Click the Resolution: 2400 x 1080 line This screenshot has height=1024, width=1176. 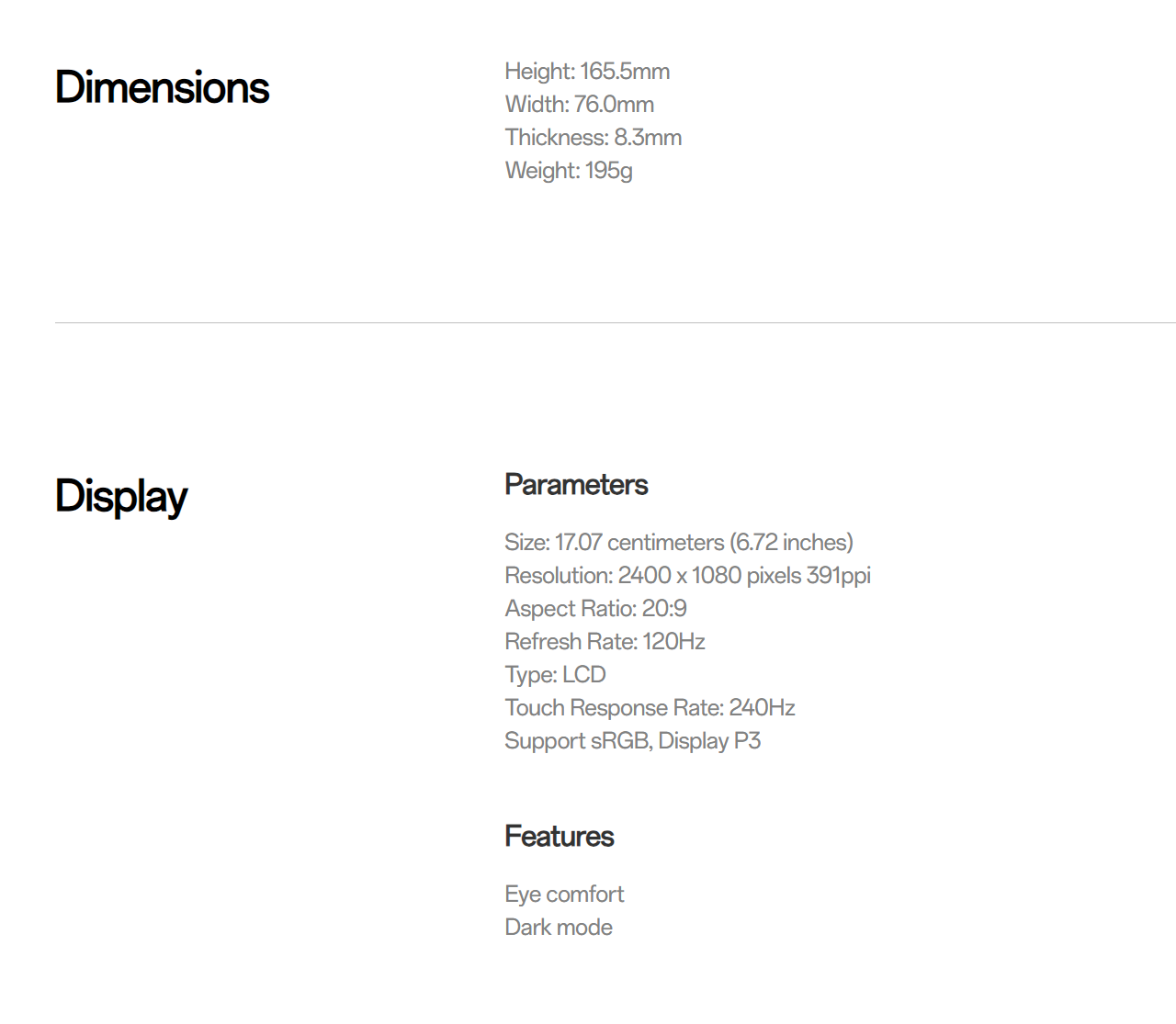click(x=687, y=576)
